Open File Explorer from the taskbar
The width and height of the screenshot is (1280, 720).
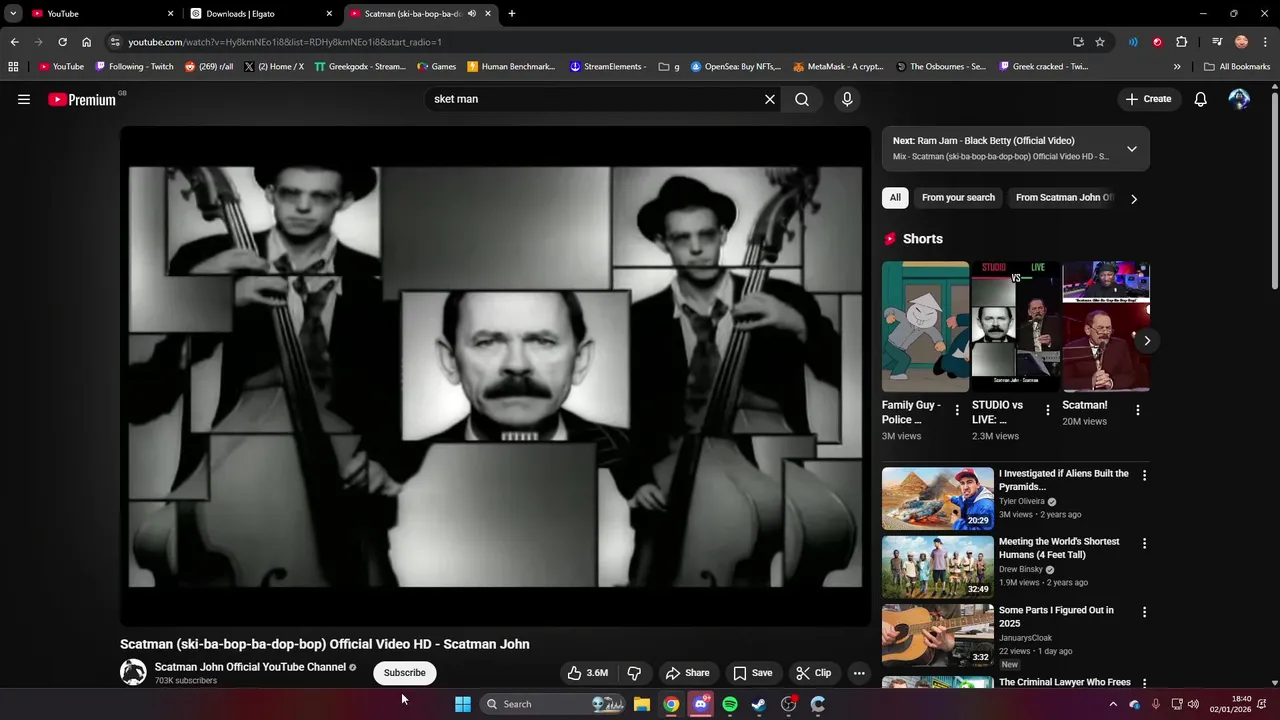[x=642, y=704]
